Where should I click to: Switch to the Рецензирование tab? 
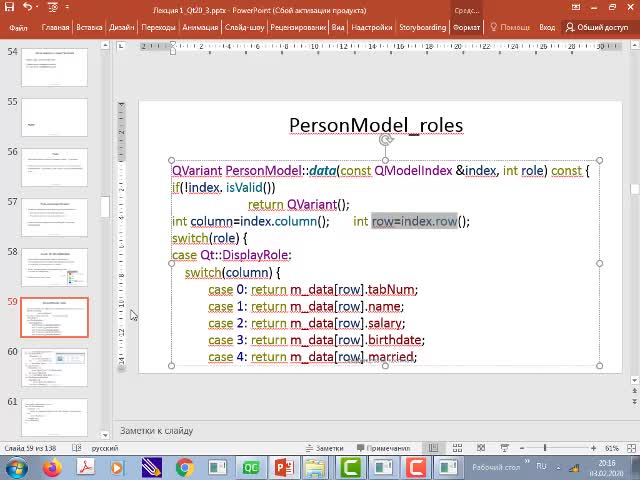pos(298,27)
